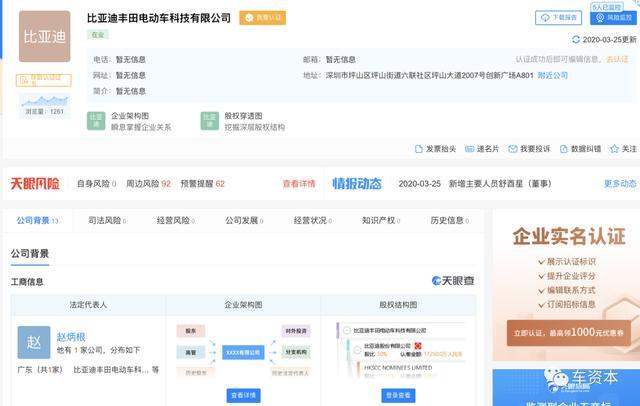The image size is (640, 406).
Task: Click 企业实名认证 ad heading
Action: (x=569, y=236)
